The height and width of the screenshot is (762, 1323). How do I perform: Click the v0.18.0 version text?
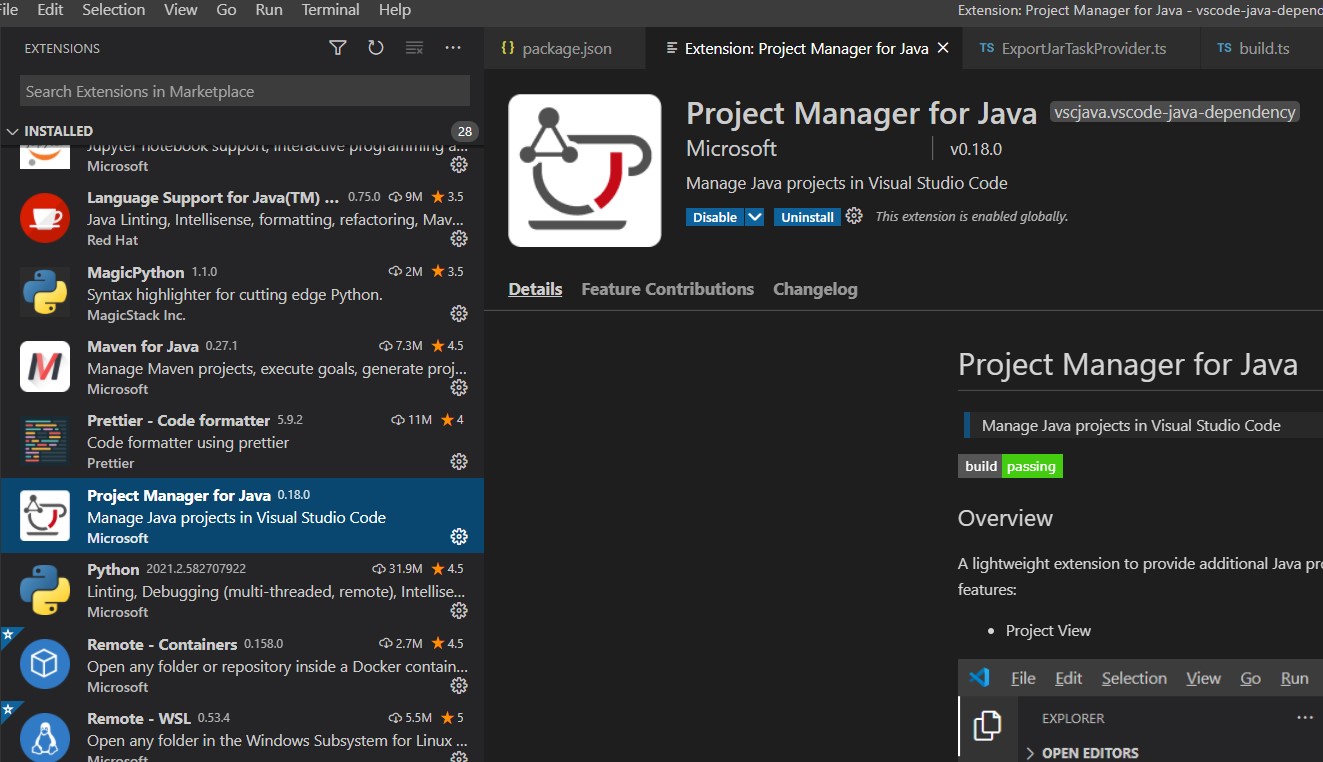(x=976, y=149)
